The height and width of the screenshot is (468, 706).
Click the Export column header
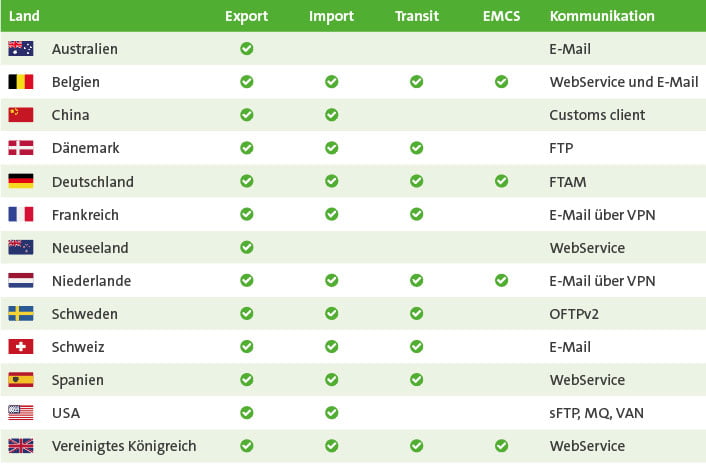click(x=246, y=16)
